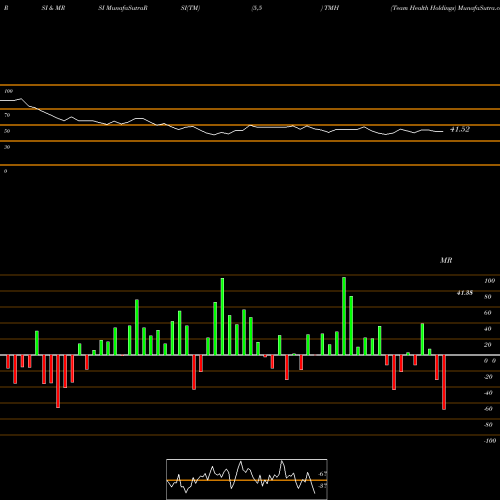The image size is (500, 500).
Task: Click the header text 'SI MunafaSutraR'
Action: [x=123, y=8]
